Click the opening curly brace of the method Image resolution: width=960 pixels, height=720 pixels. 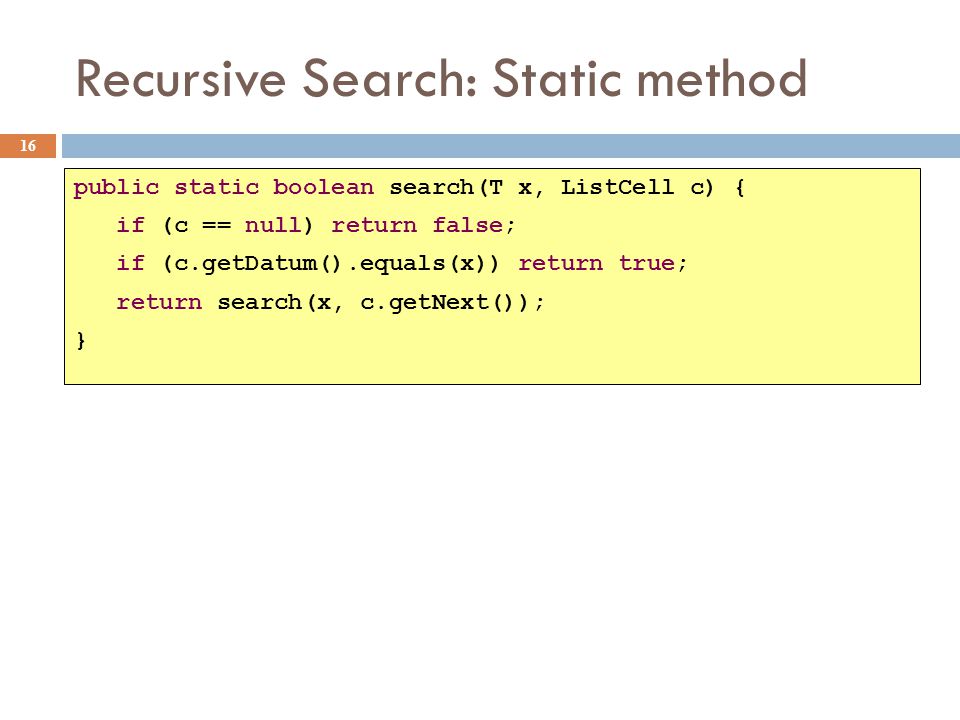pos(740,187)
